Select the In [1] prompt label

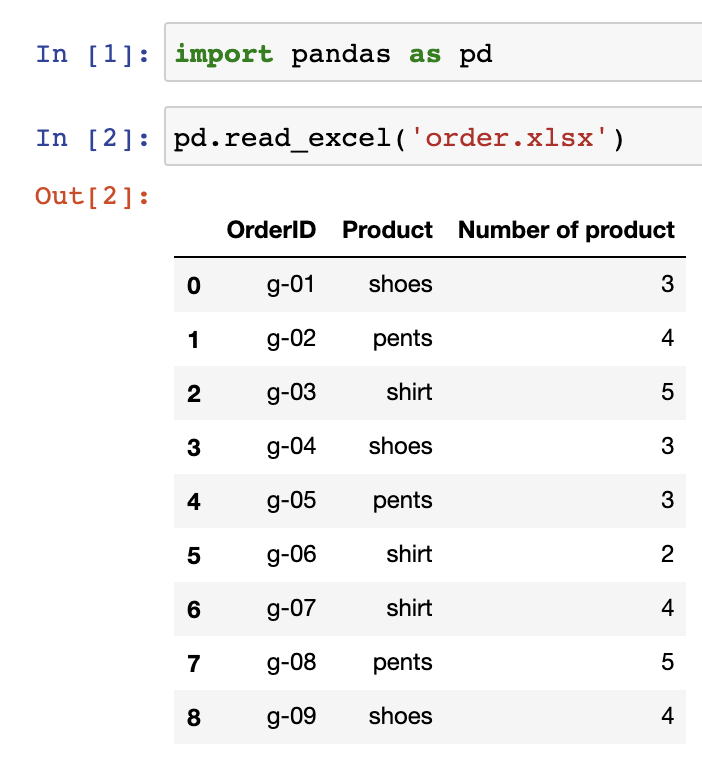tap(93, 54)
